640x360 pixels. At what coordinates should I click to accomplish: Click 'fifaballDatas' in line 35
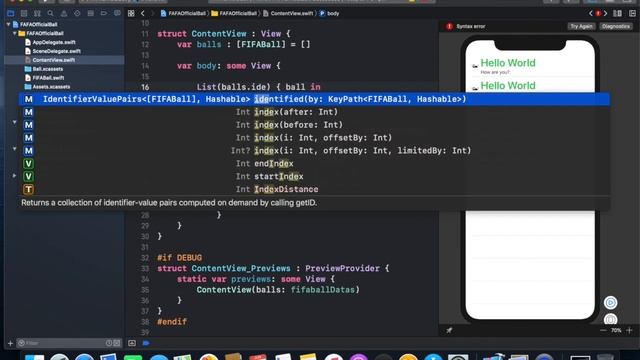[x=322, y=290]
